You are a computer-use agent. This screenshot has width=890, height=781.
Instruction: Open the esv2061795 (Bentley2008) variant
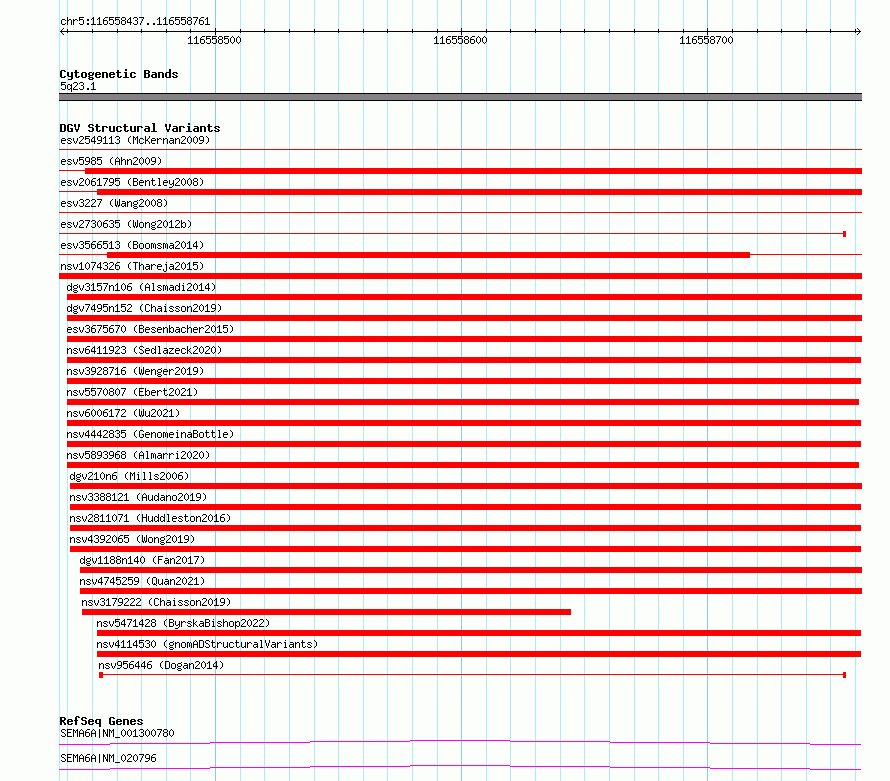click(132, 182)
